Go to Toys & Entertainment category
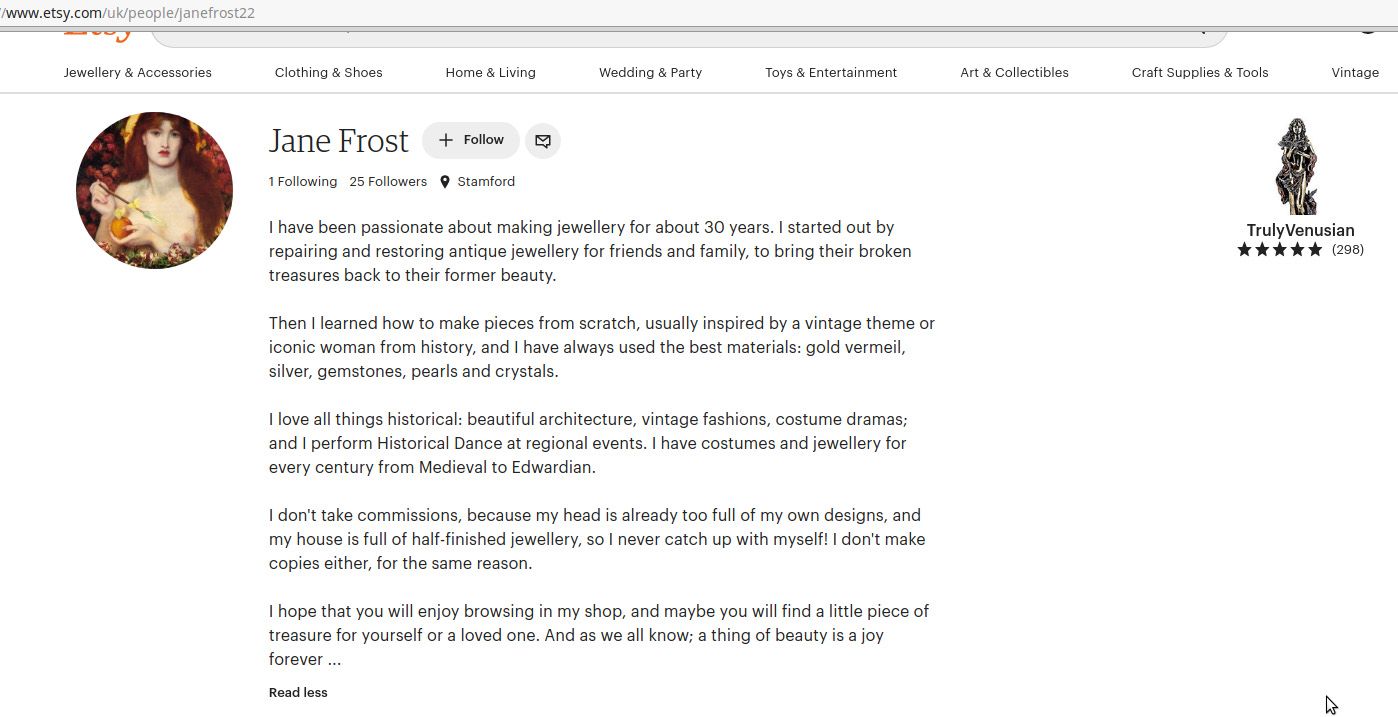 point(831,72)
